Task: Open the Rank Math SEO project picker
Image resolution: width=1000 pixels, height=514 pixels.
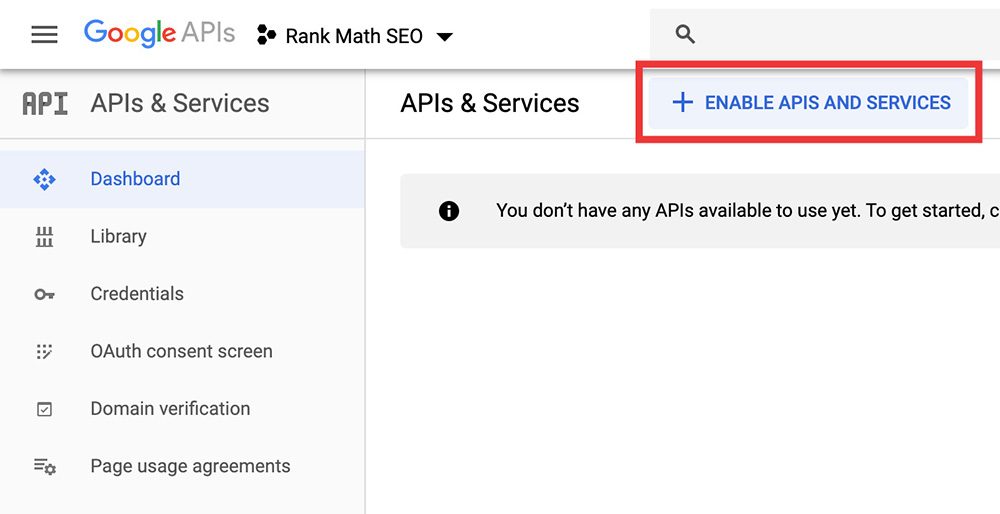Action: click(x=354, y=36)
